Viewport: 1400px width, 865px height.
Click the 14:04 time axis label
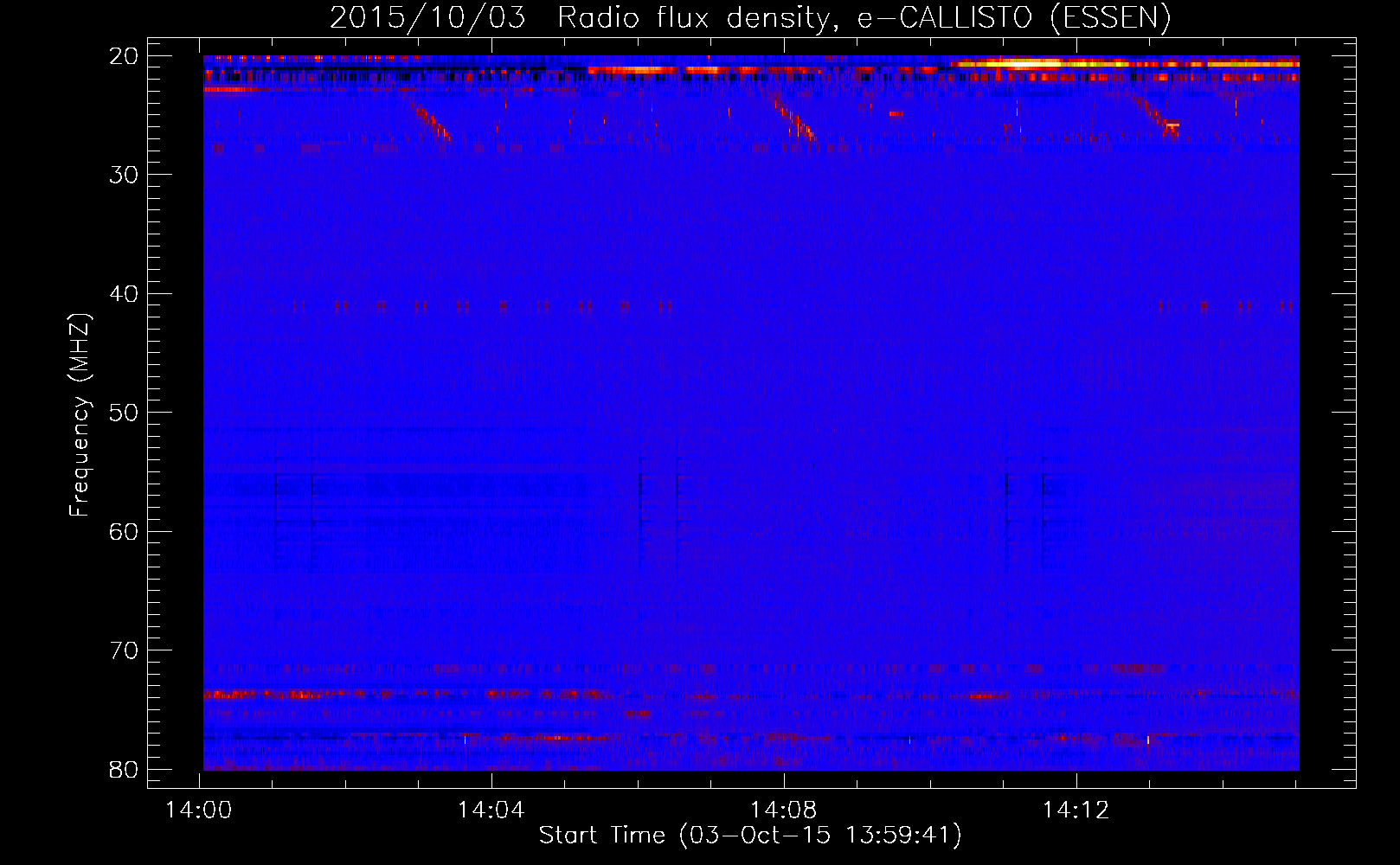(491, 810)
